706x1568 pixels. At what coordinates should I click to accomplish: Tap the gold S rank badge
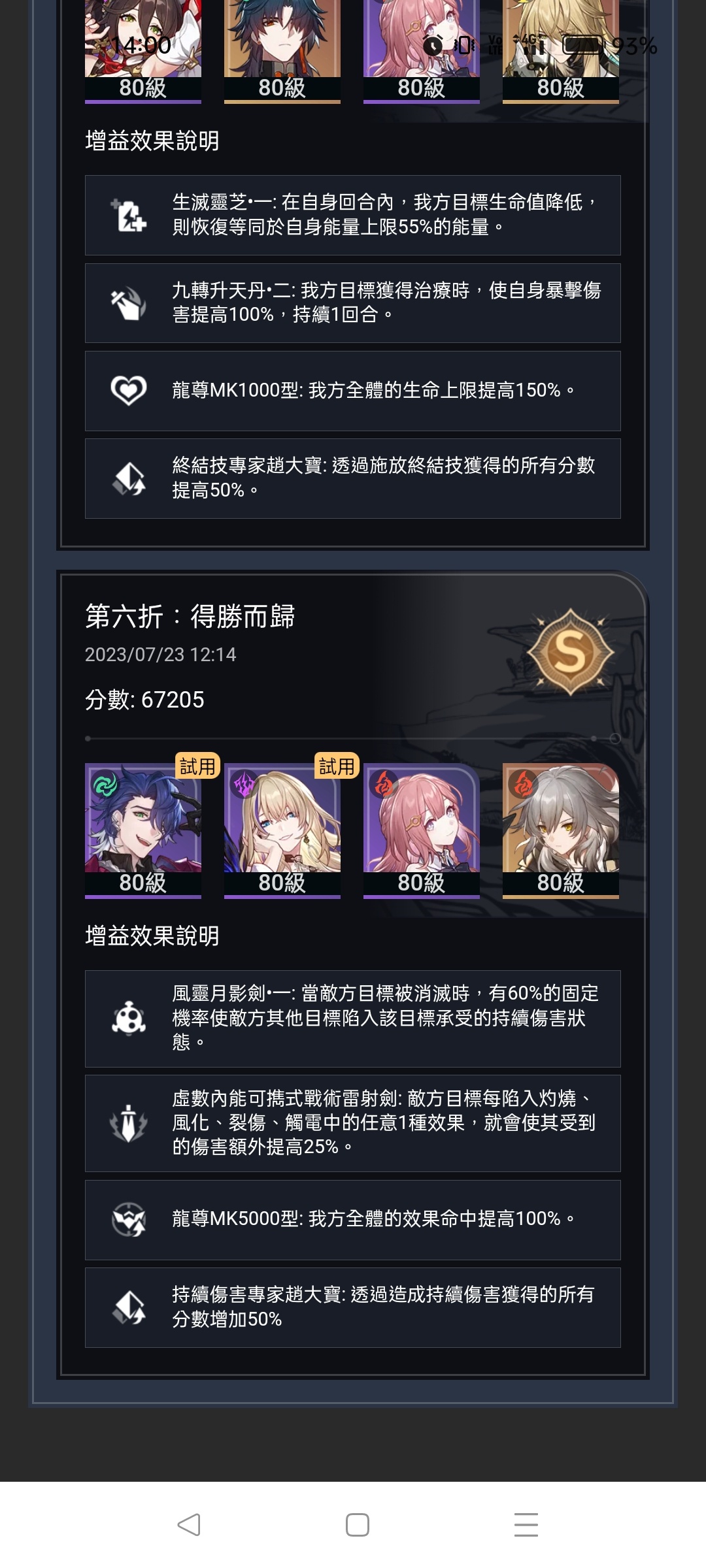click(570, 652)
